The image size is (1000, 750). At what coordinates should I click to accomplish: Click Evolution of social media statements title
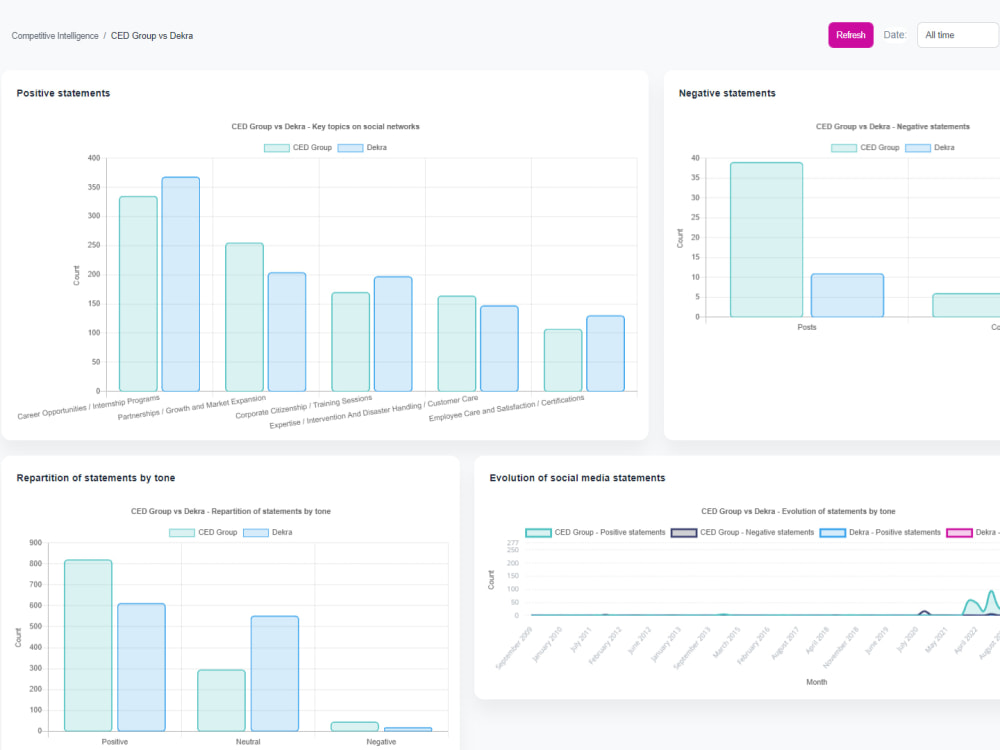click(577, 478)
